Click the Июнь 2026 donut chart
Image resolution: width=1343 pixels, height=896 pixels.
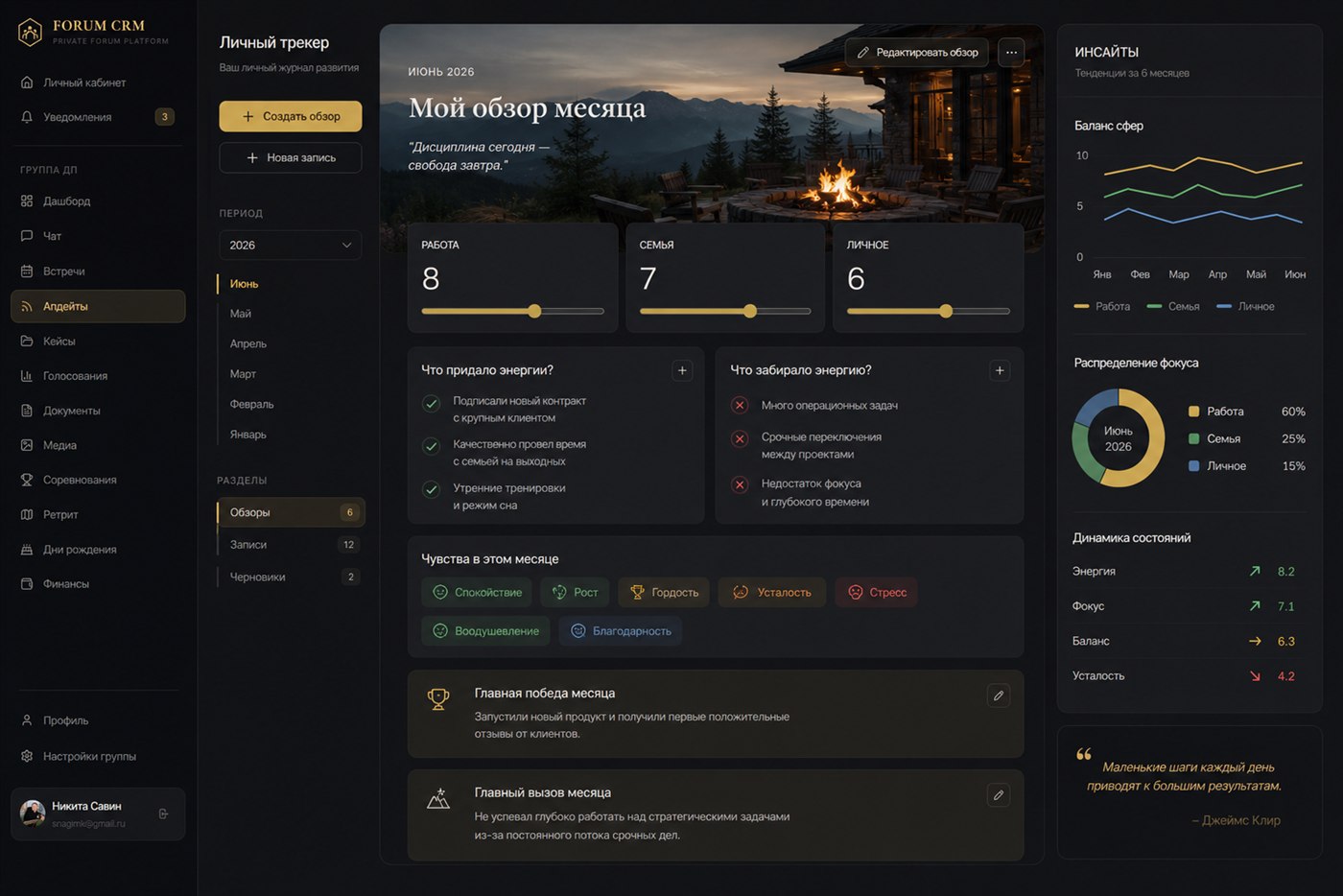(x=1118, y=437)
